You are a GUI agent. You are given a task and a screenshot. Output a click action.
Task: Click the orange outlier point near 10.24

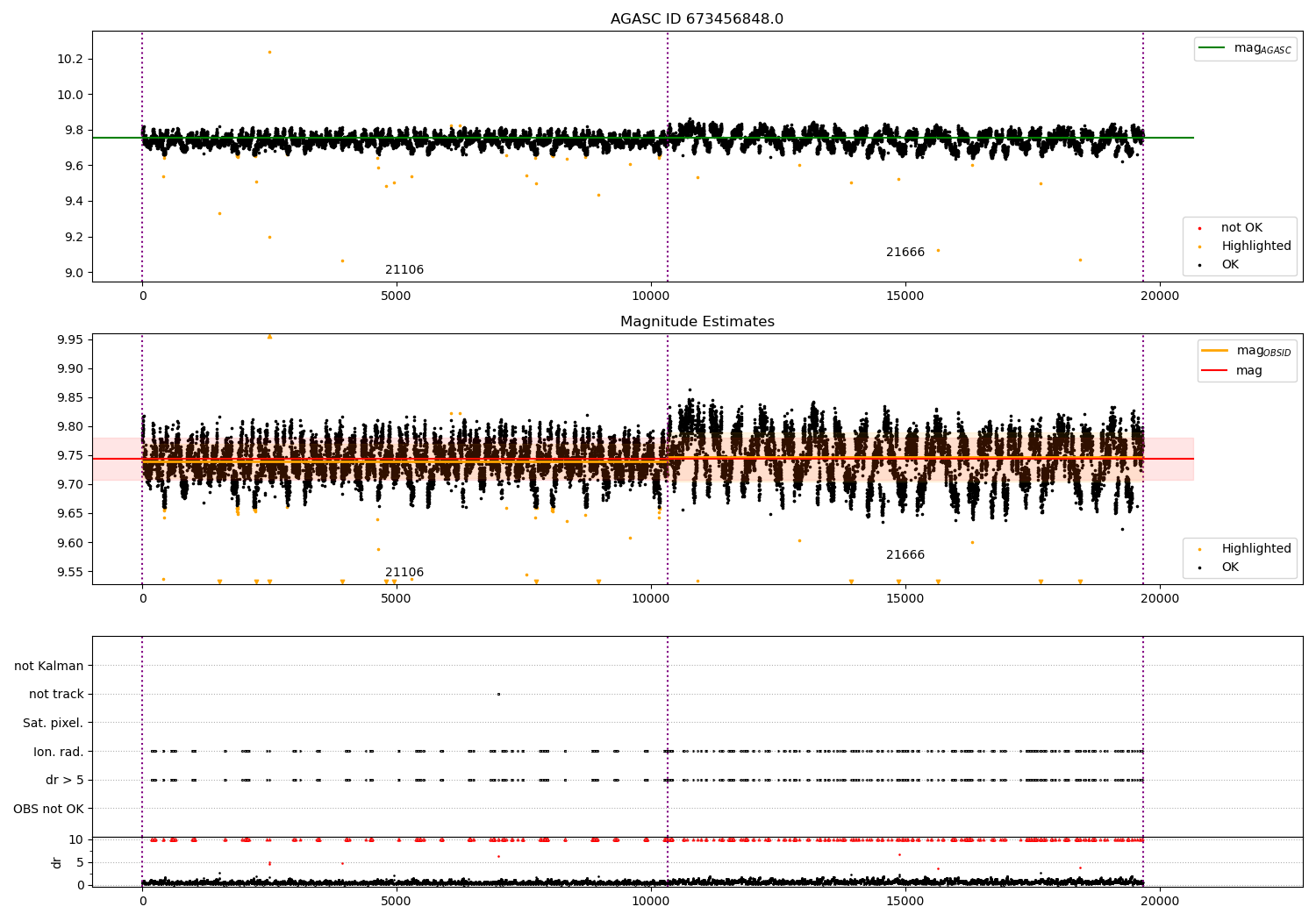pyautogui.click(x=269, y=52)
